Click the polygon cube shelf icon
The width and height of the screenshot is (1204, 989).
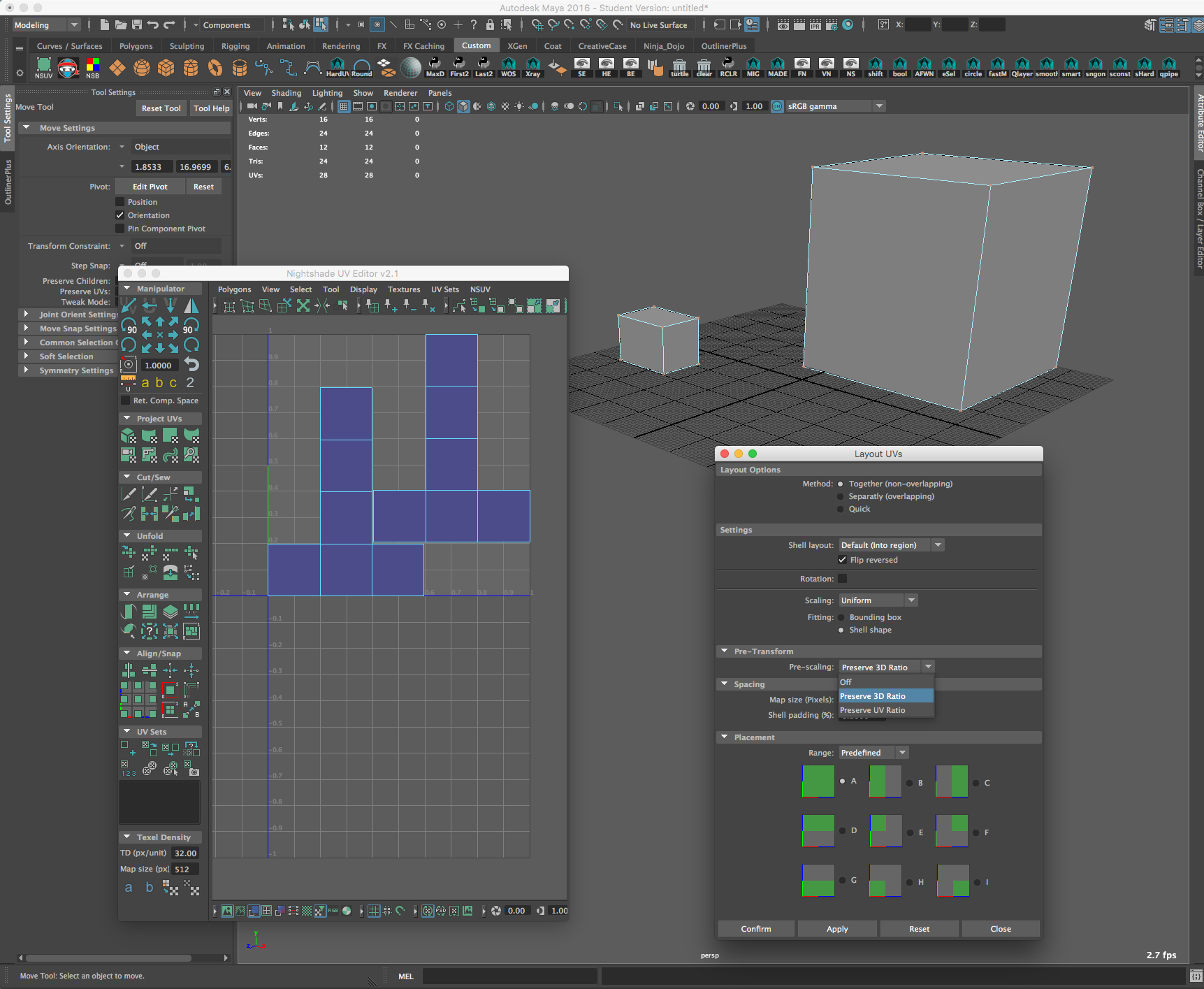[x=166, y=68]
